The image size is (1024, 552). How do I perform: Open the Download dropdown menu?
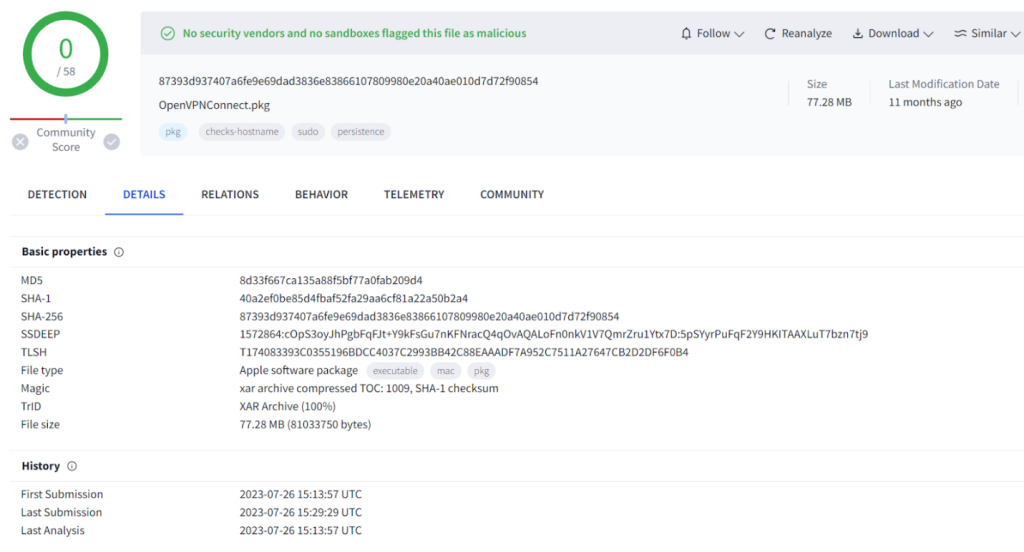pyautogui.click(x=929, y=34)
